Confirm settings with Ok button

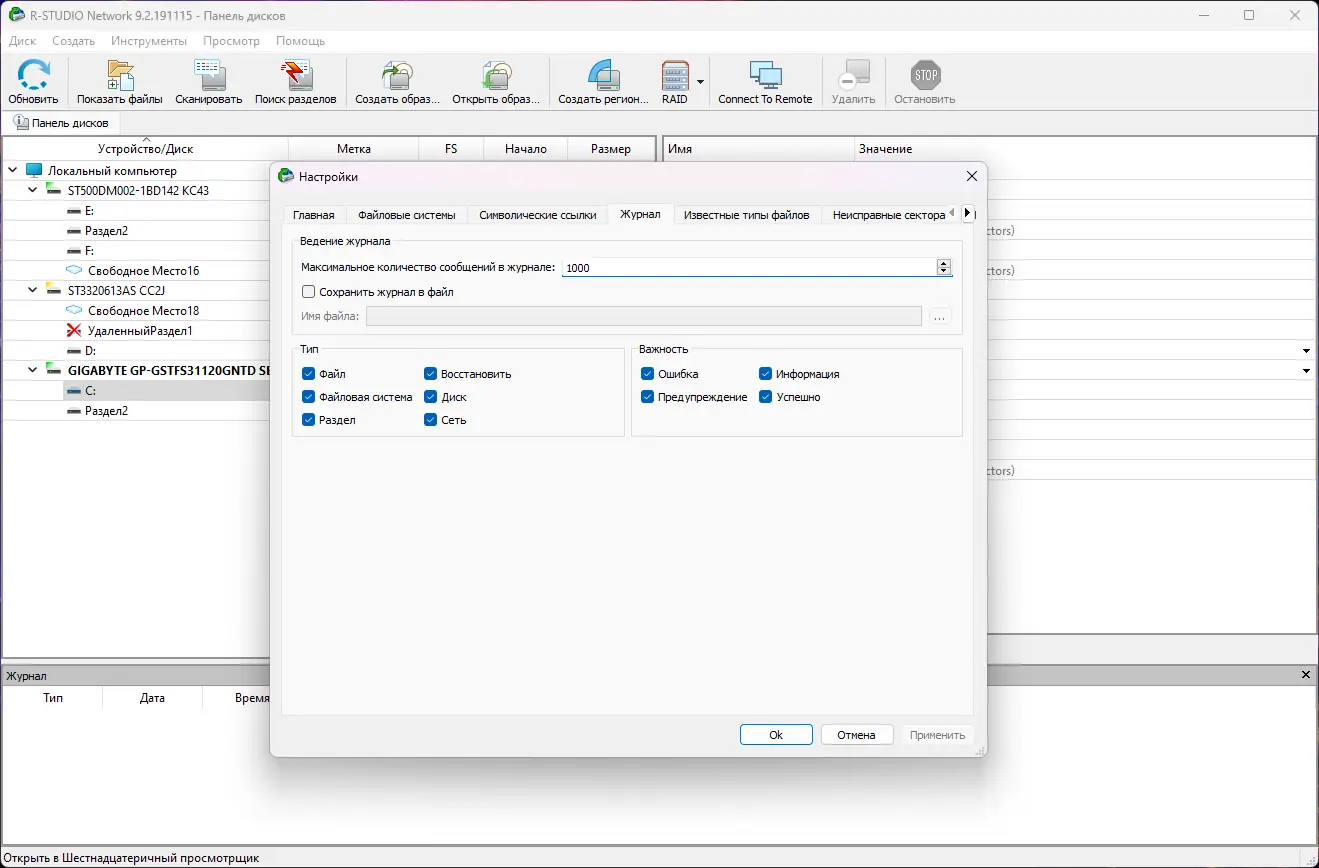(x=776, y=735)
